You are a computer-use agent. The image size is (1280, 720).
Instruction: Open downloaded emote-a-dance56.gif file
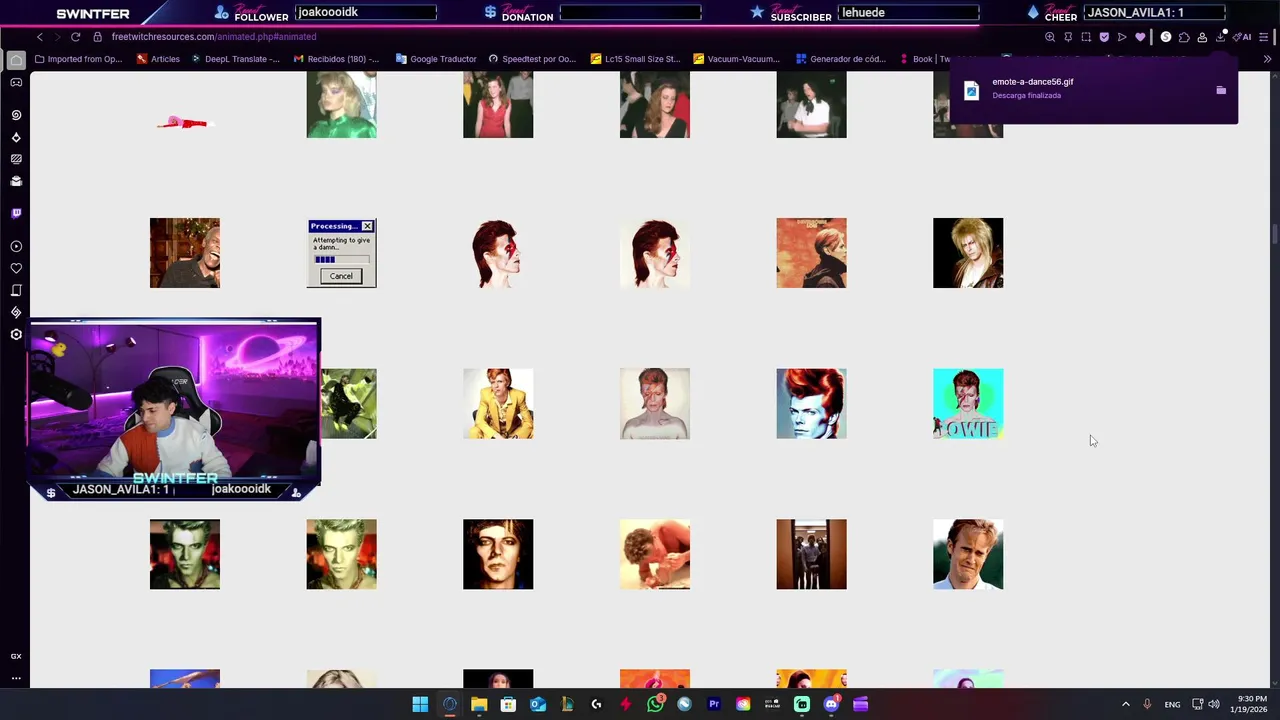(1032, 82)
